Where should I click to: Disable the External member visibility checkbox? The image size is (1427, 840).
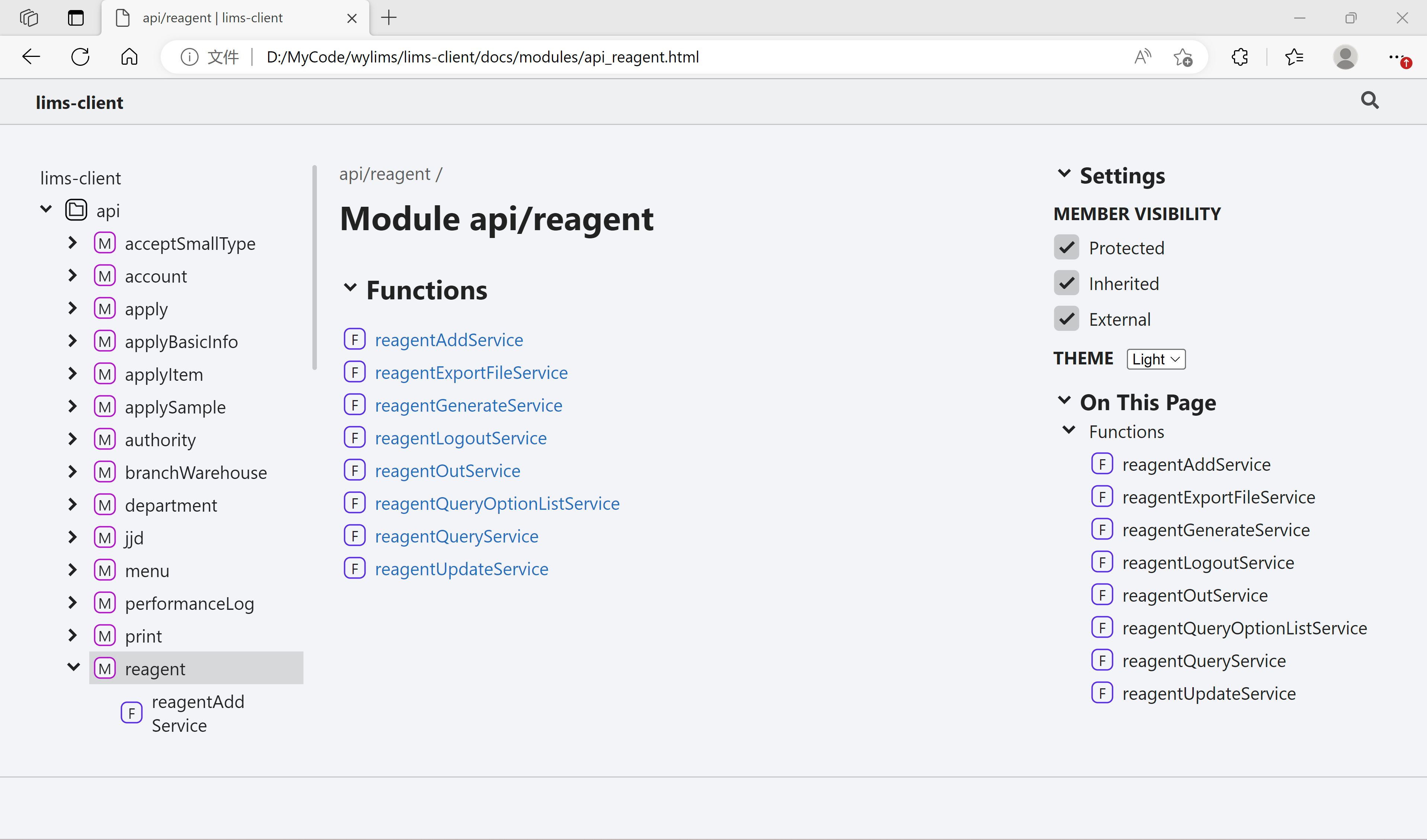click(x=1066, y=319)
